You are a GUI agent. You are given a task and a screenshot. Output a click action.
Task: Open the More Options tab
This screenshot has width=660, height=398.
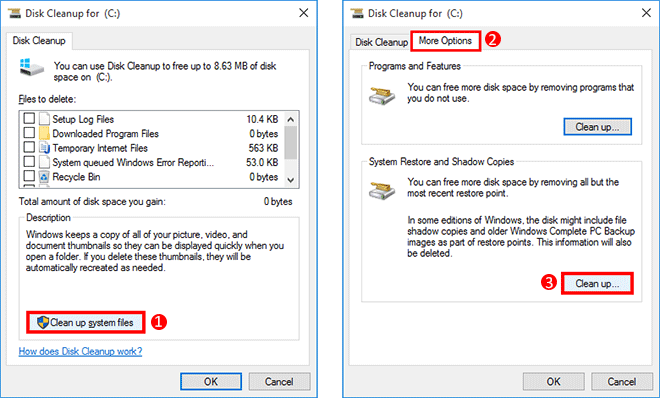tap(445, 40)
